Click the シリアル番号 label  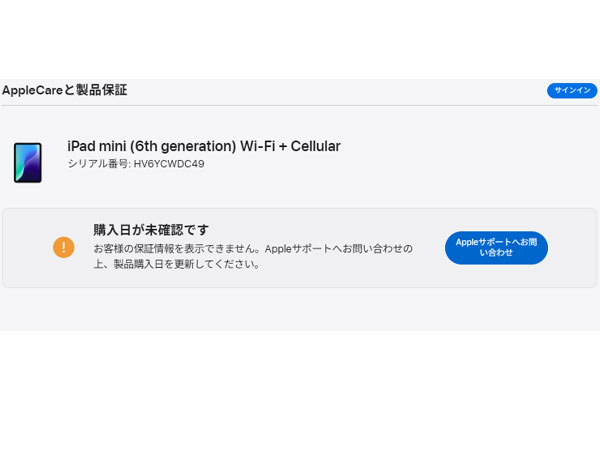(98, 164)
